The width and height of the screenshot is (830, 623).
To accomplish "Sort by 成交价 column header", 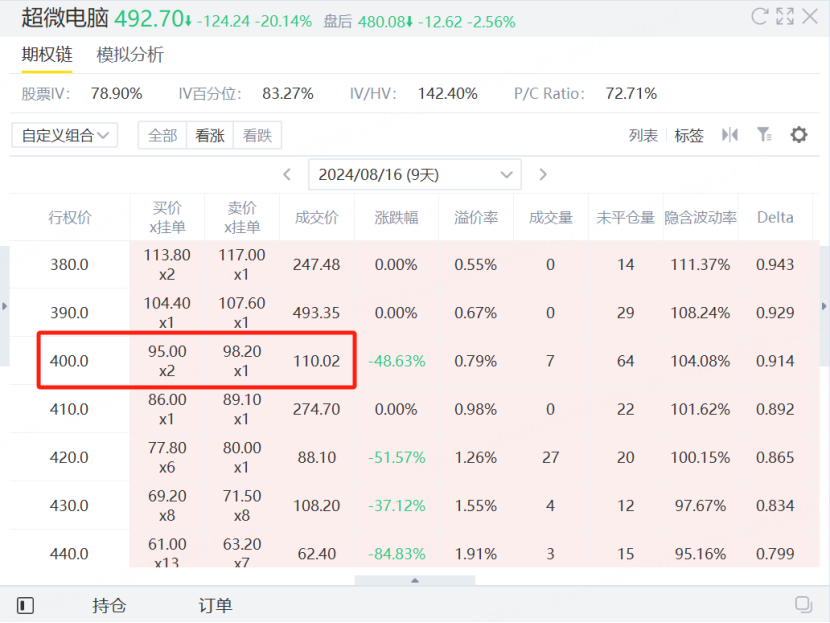I will (x=317, y=218).
